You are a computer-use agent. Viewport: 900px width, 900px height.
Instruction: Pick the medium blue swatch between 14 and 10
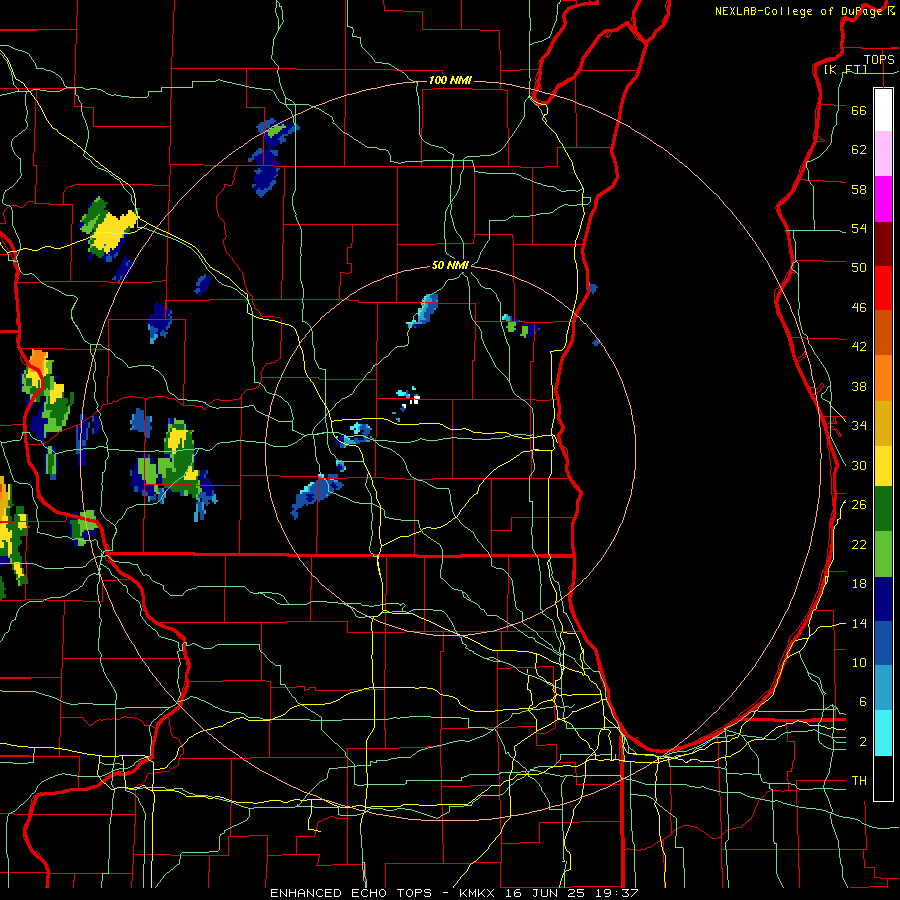pos(883,643)
